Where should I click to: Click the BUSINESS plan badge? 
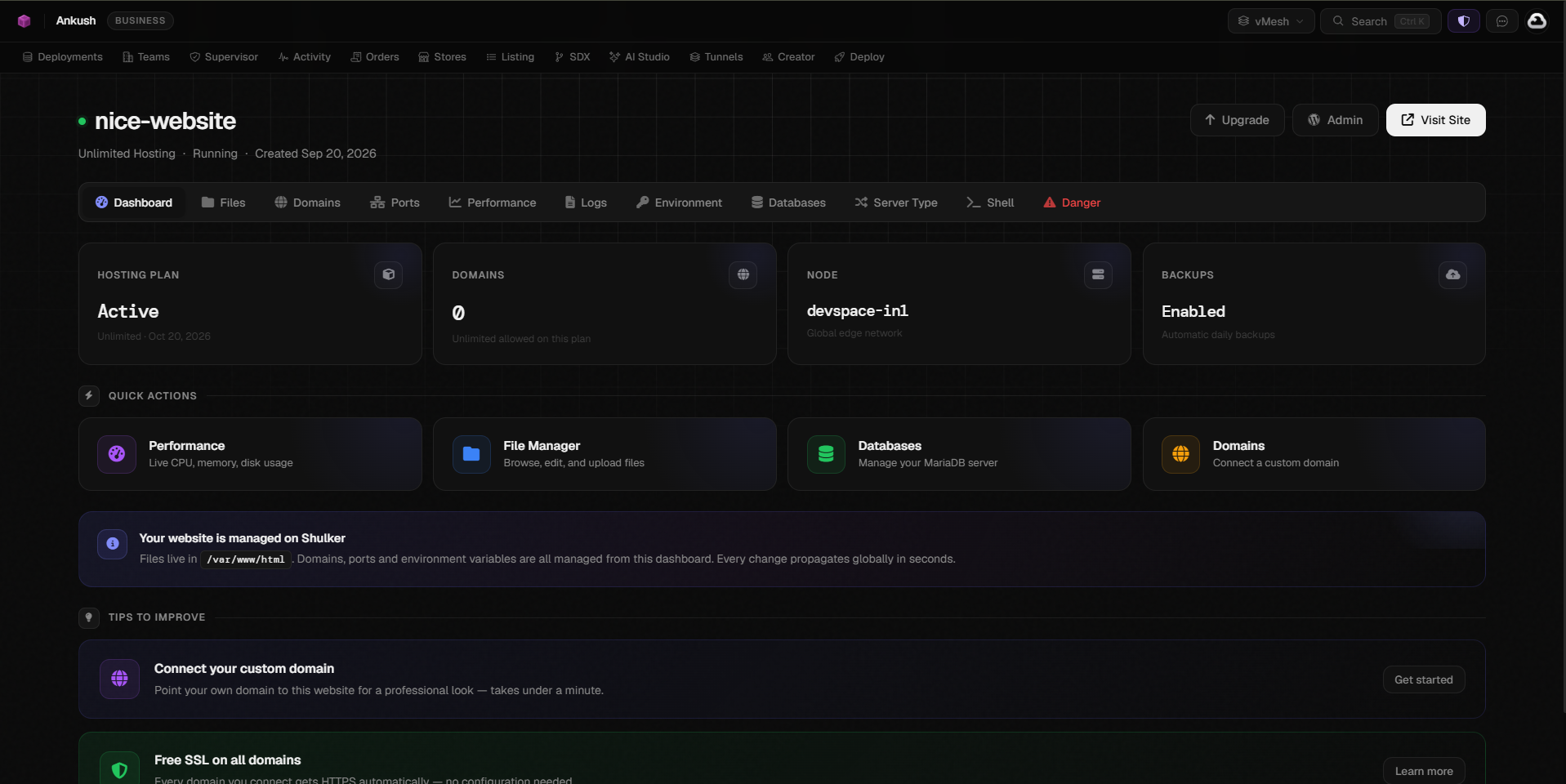click(140, 20)
